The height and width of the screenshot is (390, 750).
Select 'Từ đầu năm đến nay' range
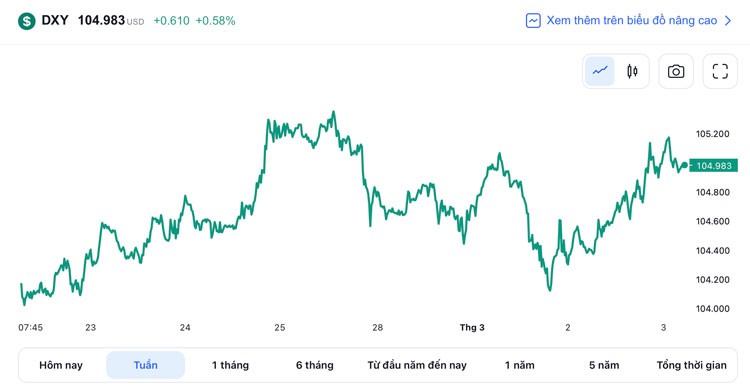(x=417, y=365)
